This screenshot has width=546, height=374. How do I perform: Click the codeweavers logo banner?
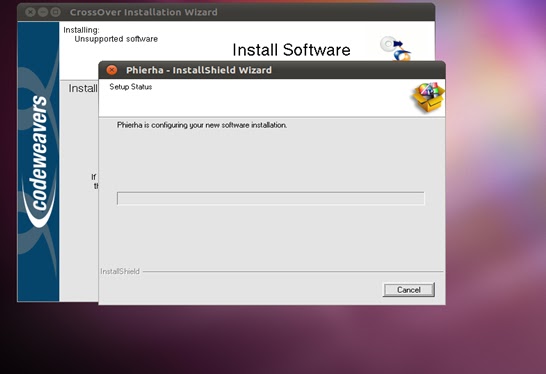click(x=38, y=161)
